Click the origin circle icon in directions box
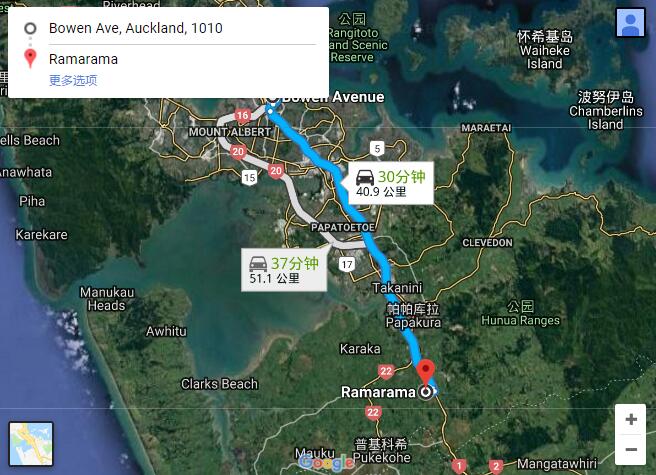 30,28
